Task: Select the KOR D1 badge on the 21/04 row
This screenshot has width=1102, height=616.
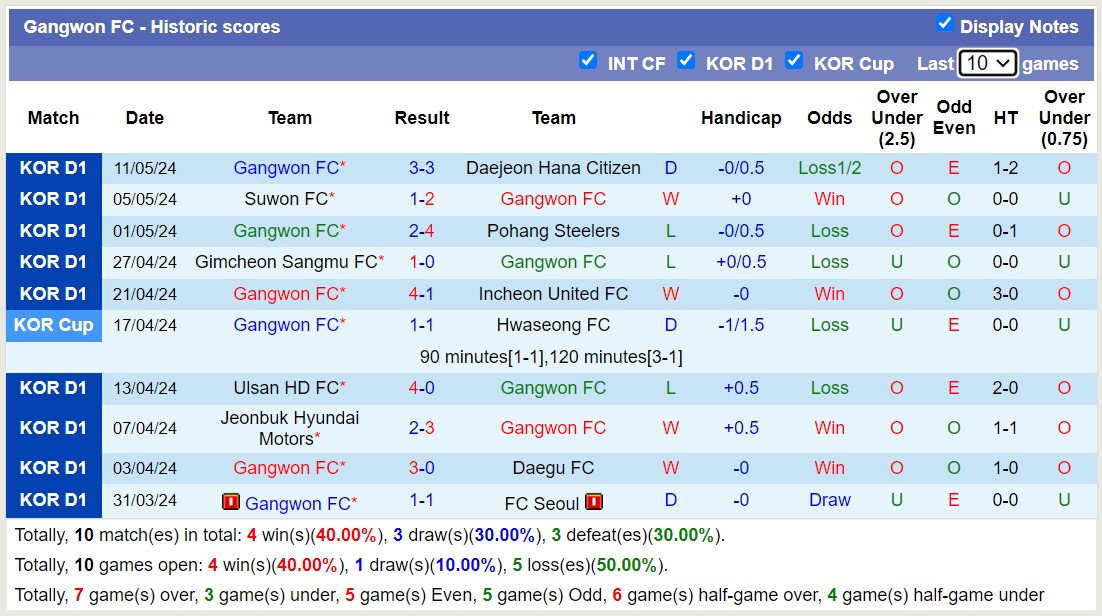Action: [53, 293]
